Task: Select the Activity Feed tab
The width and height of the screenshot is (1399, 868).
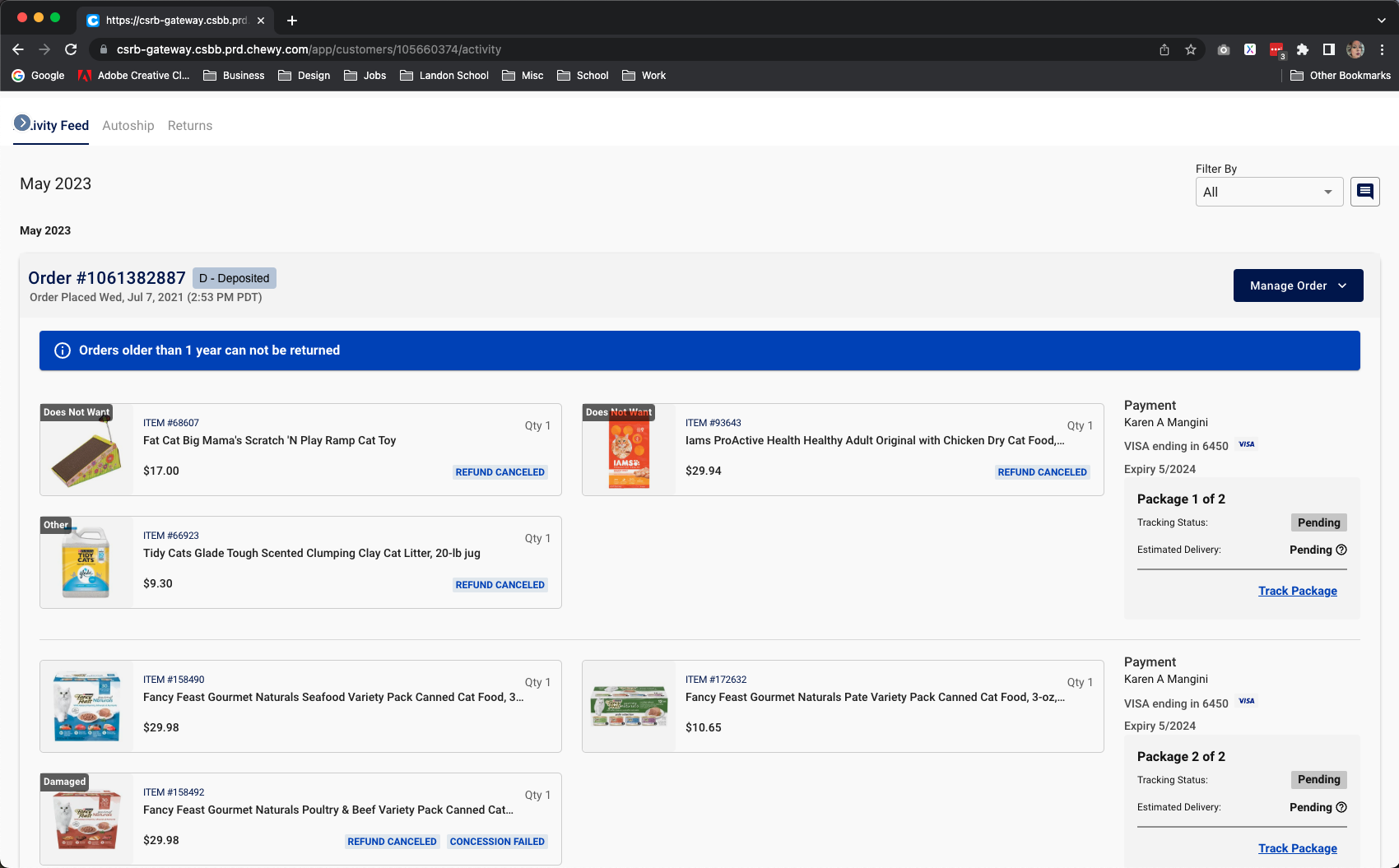Action: coord(51,126)
